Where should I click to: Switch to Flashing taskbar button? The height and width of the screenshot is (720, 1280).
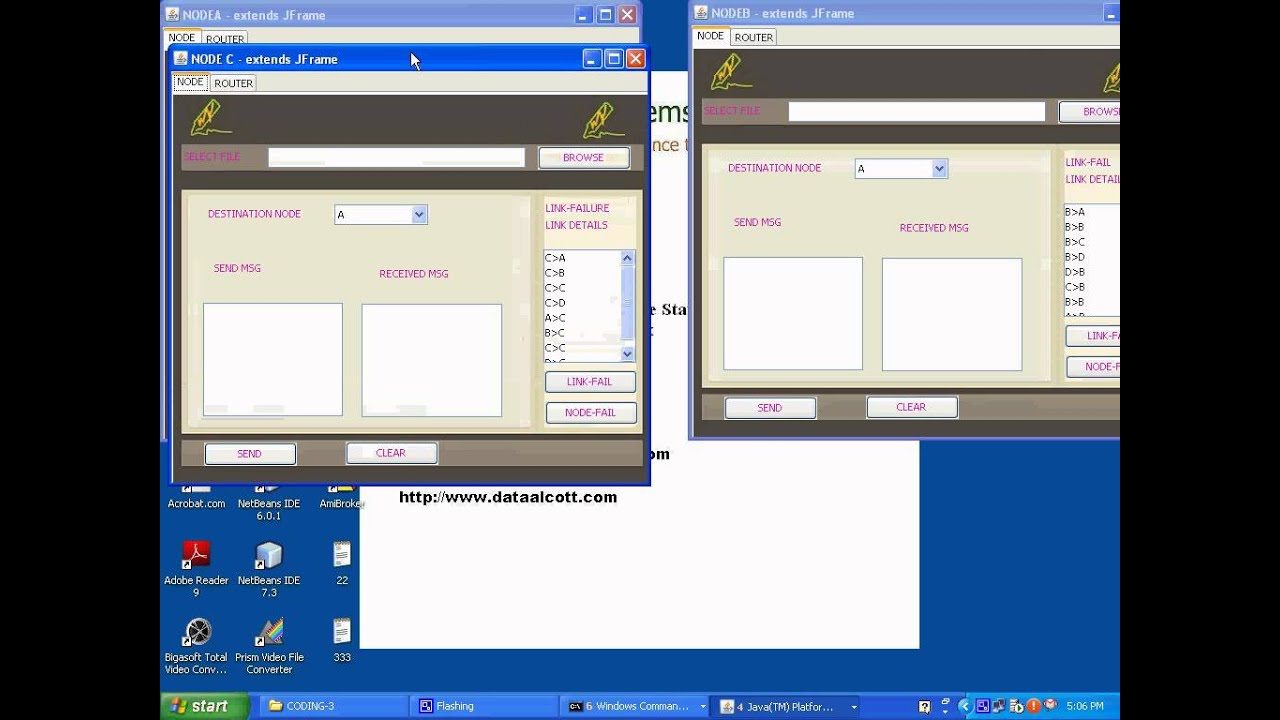coord(485,706)
